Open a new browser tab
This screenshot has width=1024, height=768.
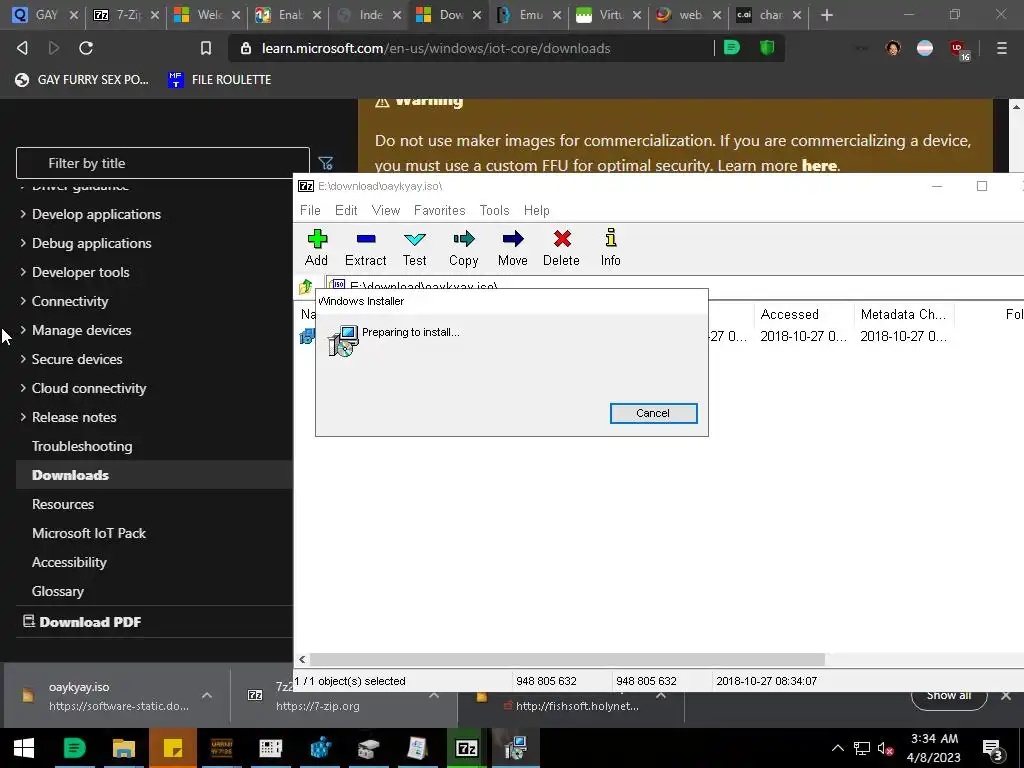click(x=827, y=14)
